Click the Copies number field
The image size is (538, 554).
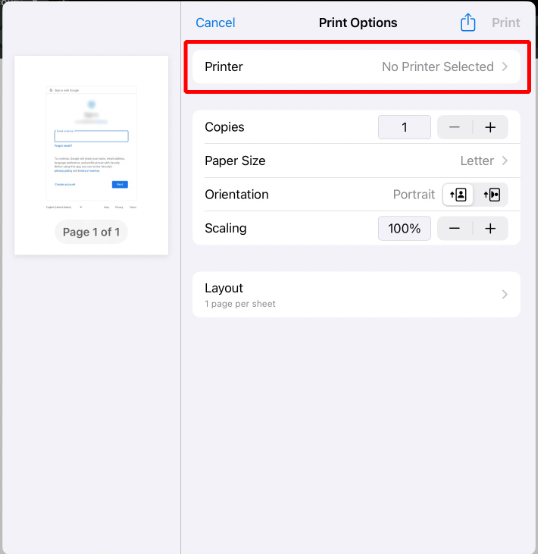(x=404, y=127)
